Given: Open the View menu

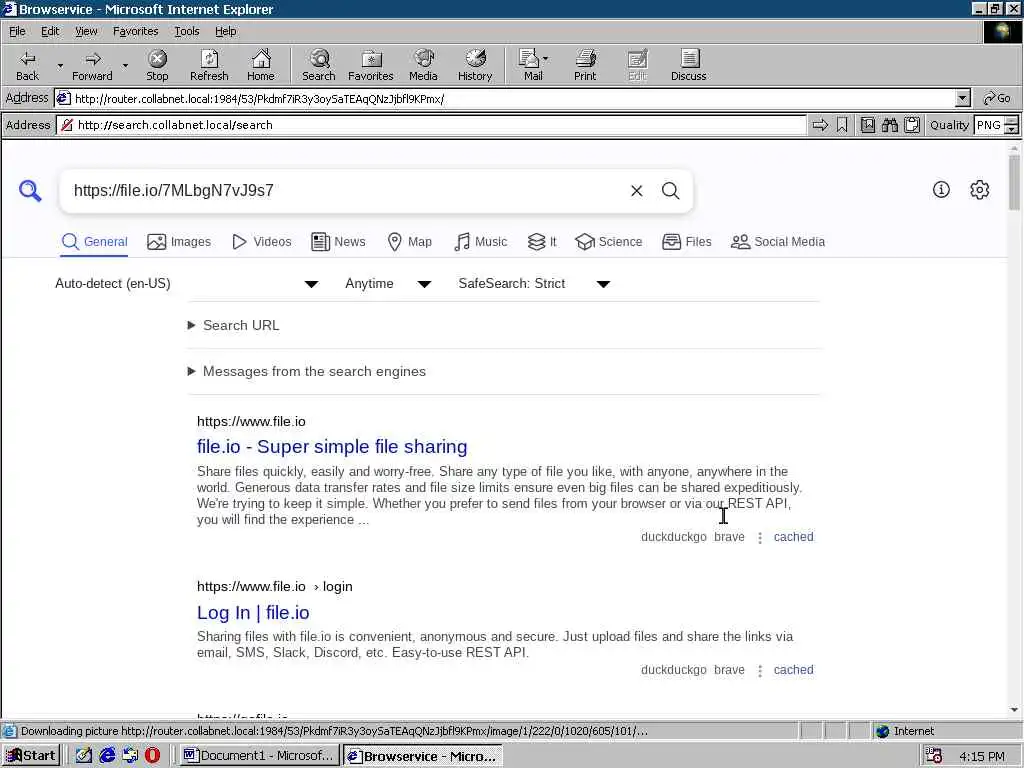Looking at the screenshot, I should tap(86, 31).
